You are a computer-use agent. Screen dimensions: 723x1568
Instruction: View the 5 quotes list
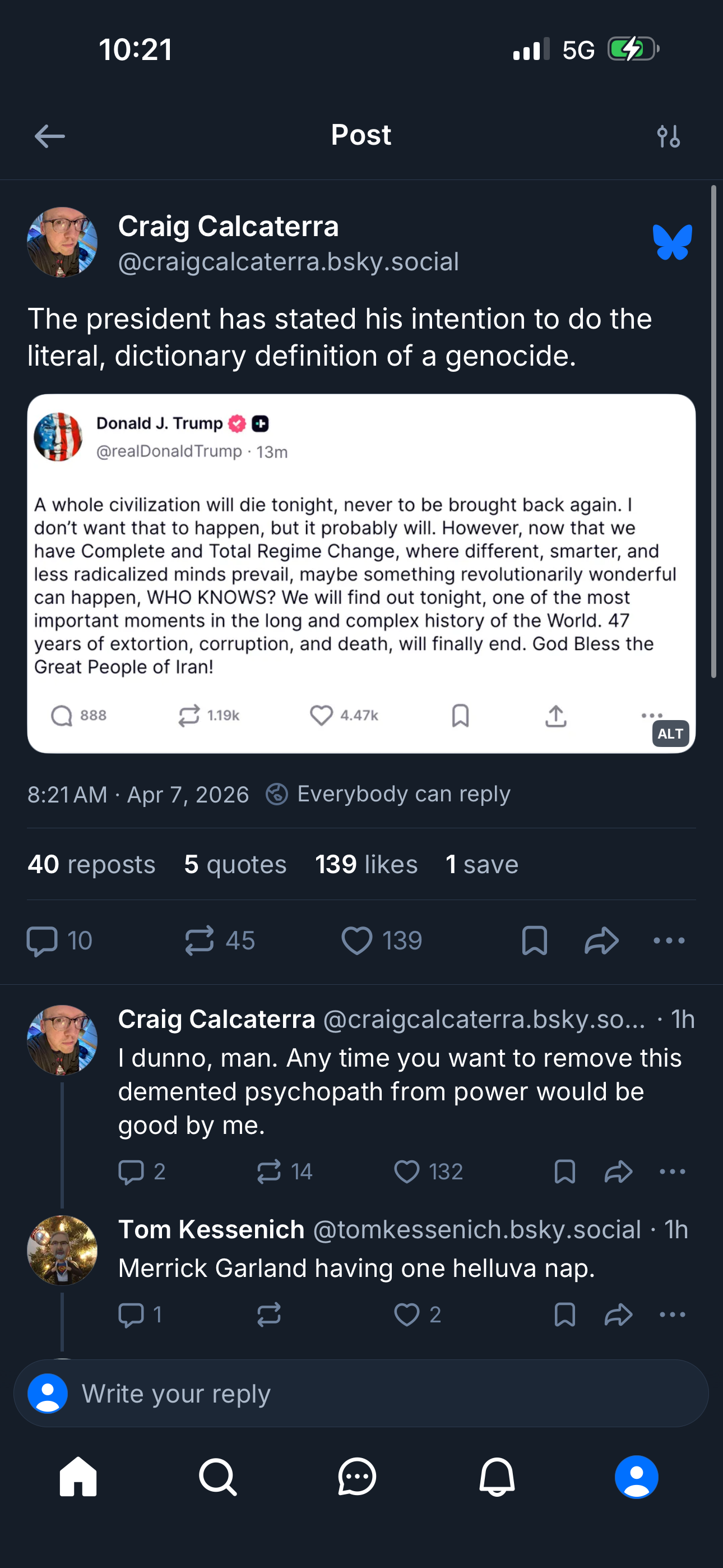(235, 864)
